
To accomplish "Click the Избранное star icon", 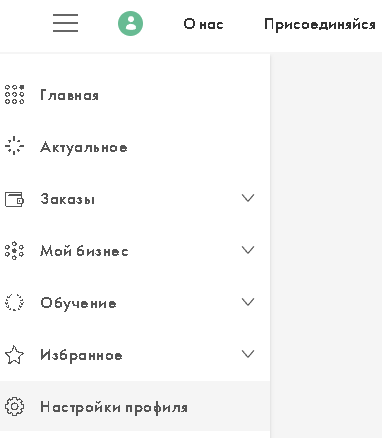I will pyautogui.click(x=14, y=355).
